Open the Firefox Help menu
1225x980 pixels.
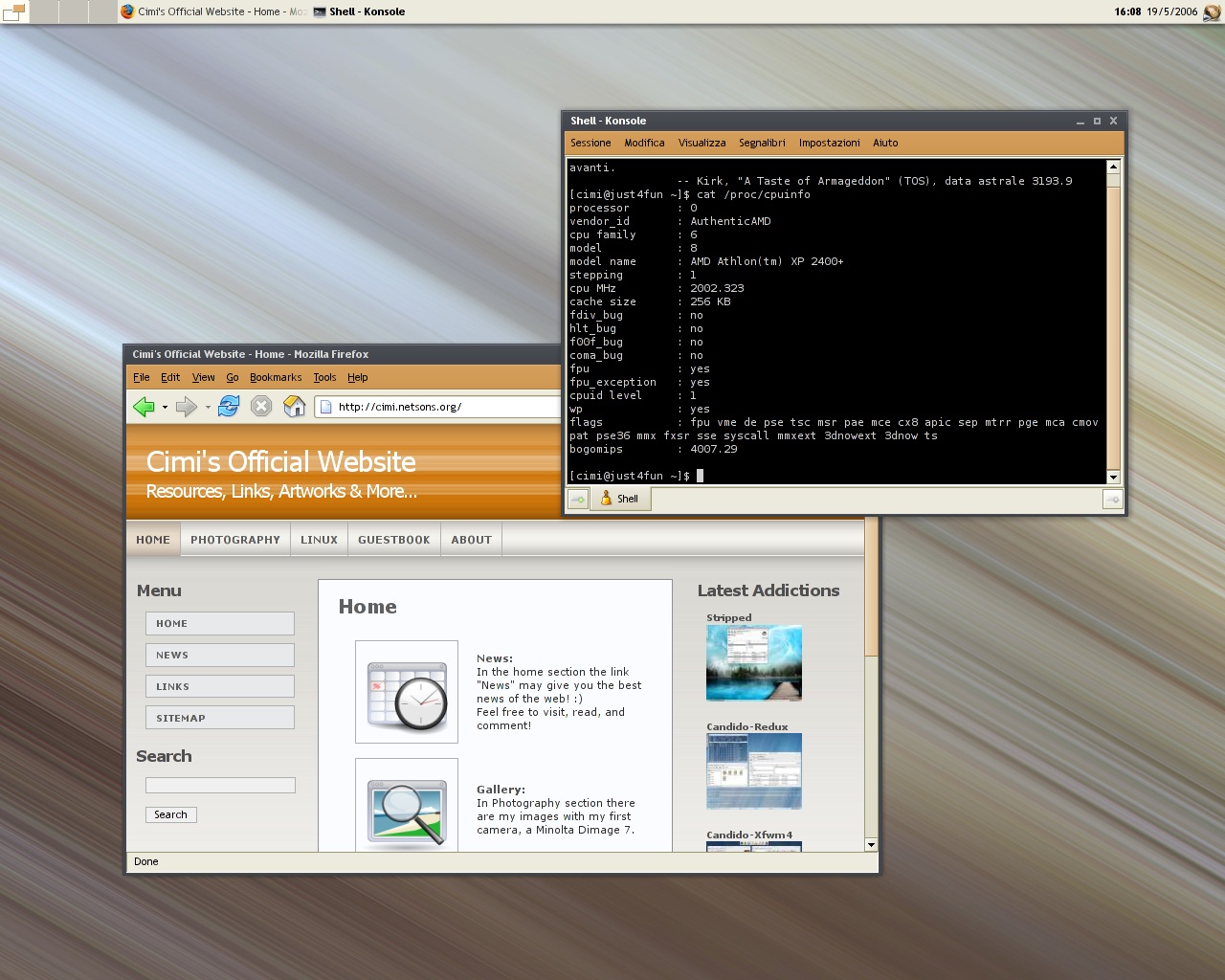pos(358,377)
